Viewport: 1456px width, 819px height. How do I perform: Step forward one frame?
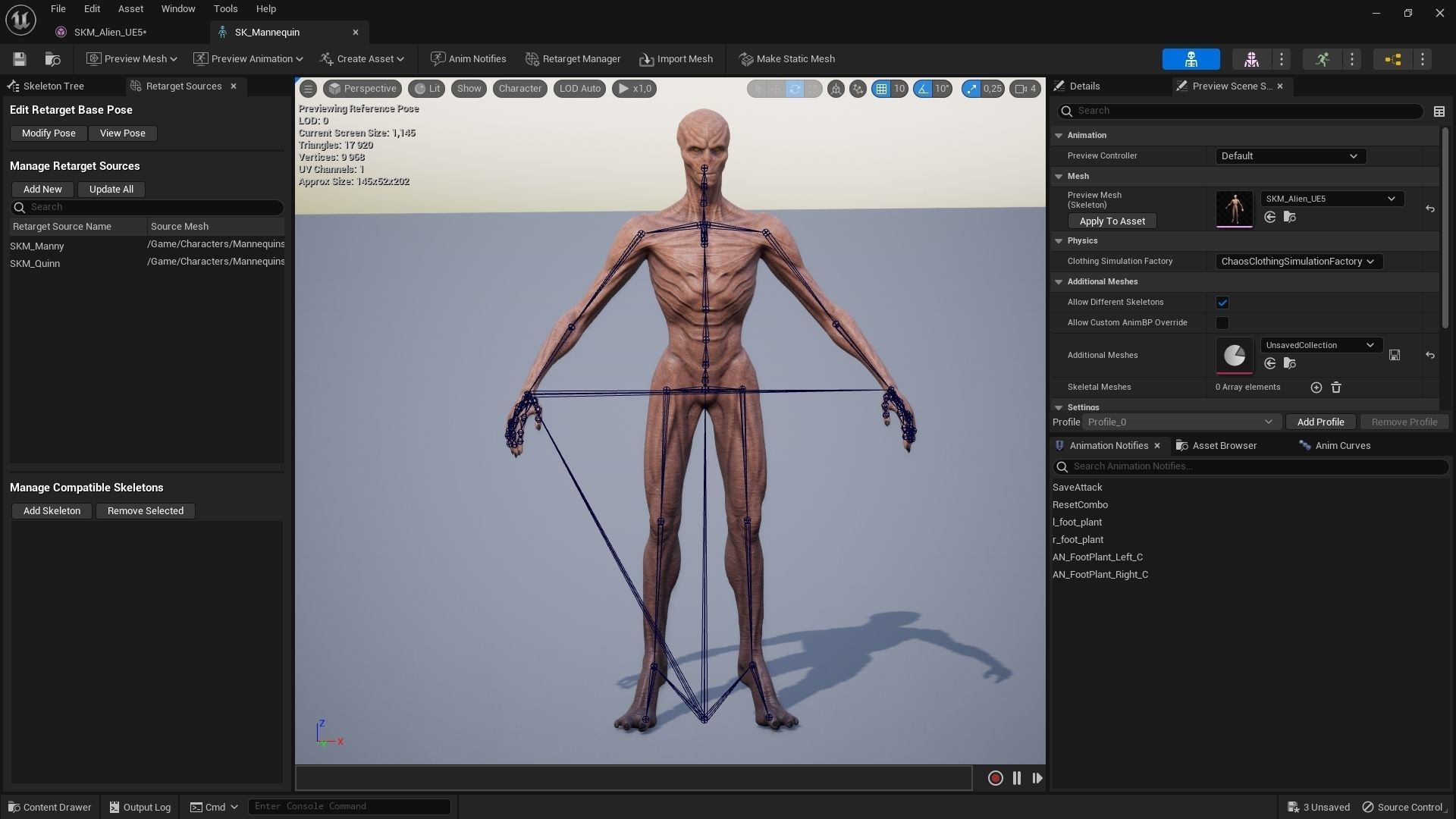1037,778
